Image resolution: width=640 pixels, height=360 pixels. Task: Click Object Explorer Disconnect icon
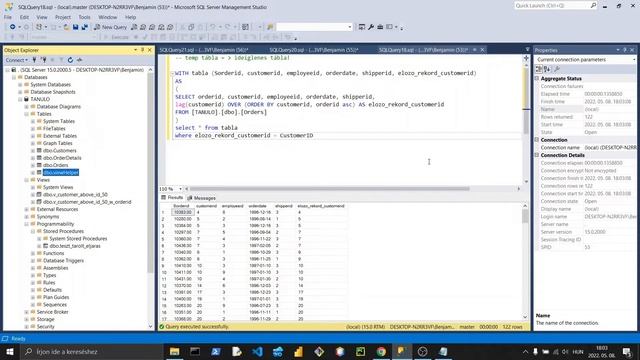[43, 60]
